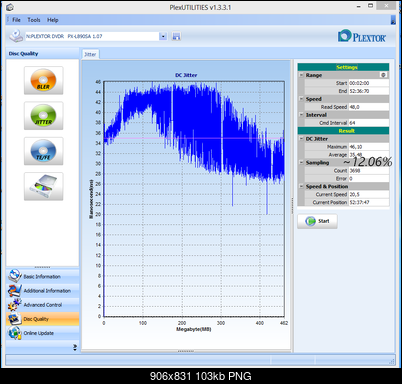402x384 pixels.
Task: Select Disc Quality in sidebar
Action: (43, 319)
